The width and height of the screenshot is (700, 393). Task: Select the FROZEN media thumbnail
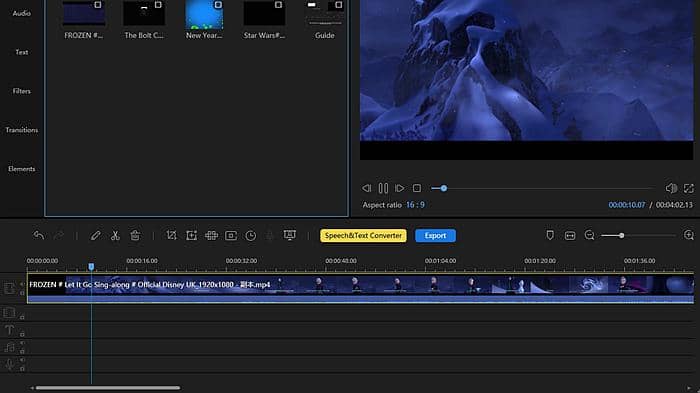[x=83, y=13]
